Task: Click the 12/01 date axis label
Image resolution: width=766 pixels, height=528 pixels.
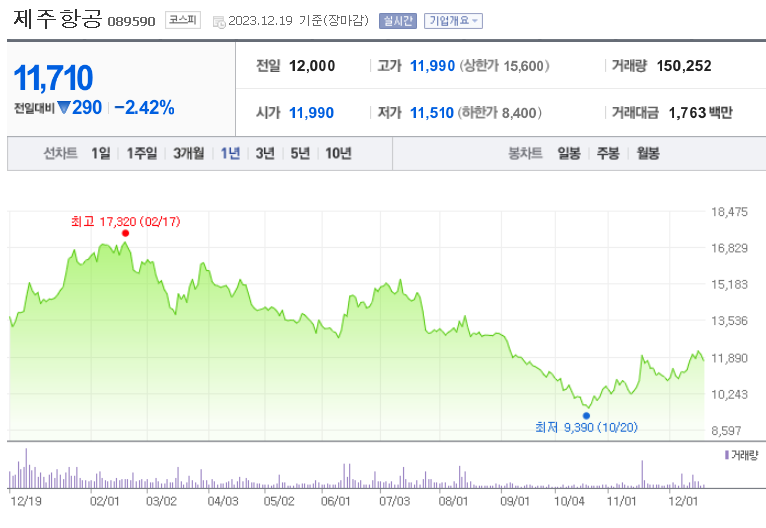Action: [x=683, y=501]
